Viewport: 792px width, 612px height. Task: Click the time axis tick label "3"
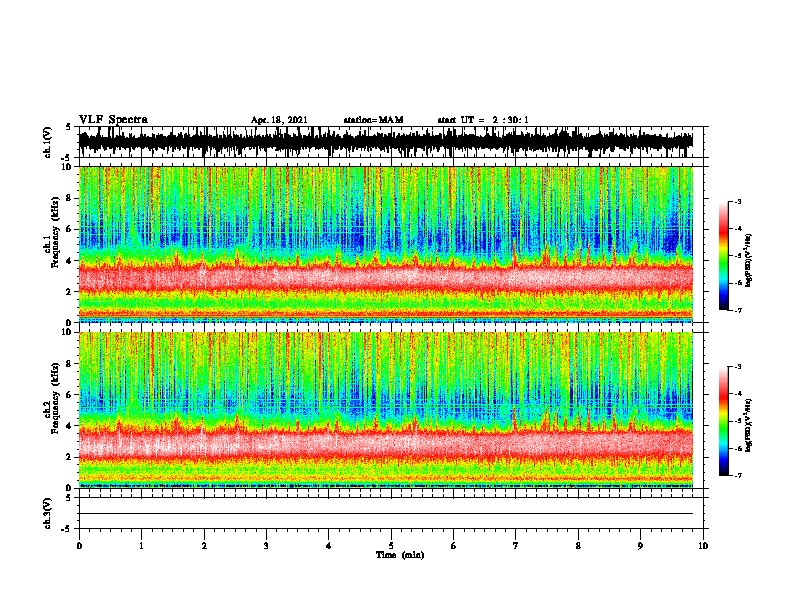click(266, 546)
